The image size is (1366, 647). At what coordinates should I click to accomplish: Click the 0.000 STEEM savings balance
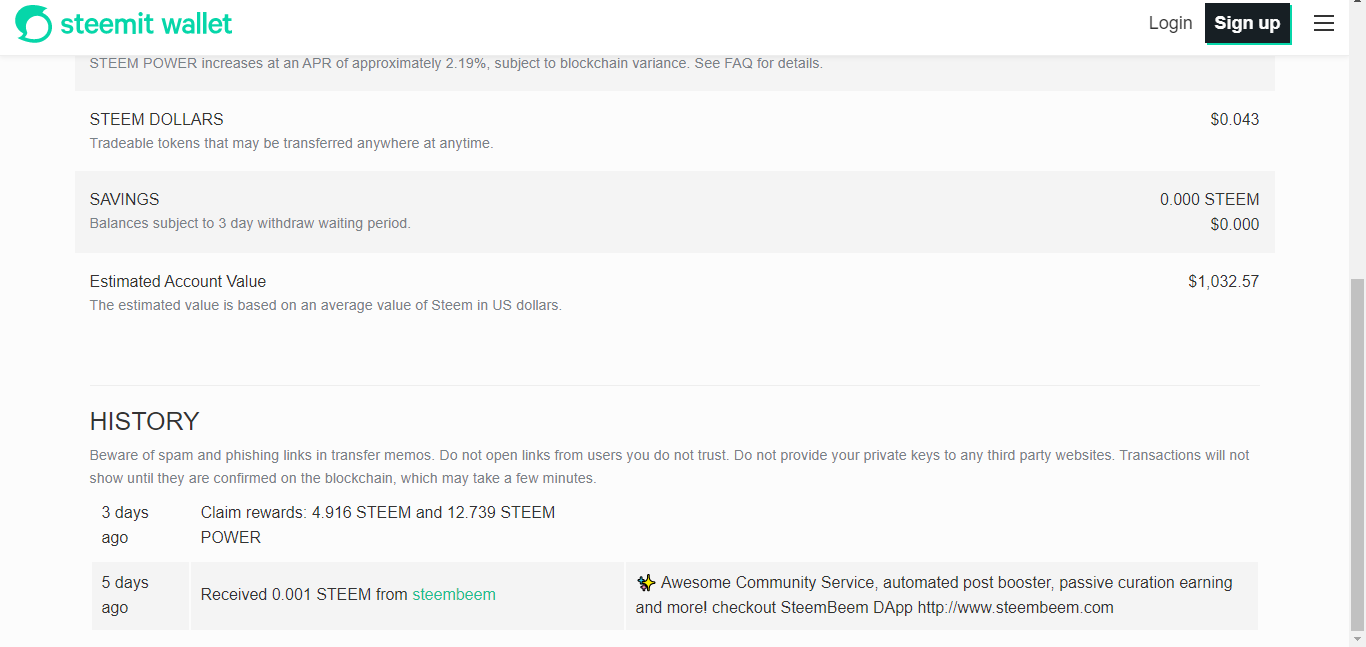coord(1209,199)
